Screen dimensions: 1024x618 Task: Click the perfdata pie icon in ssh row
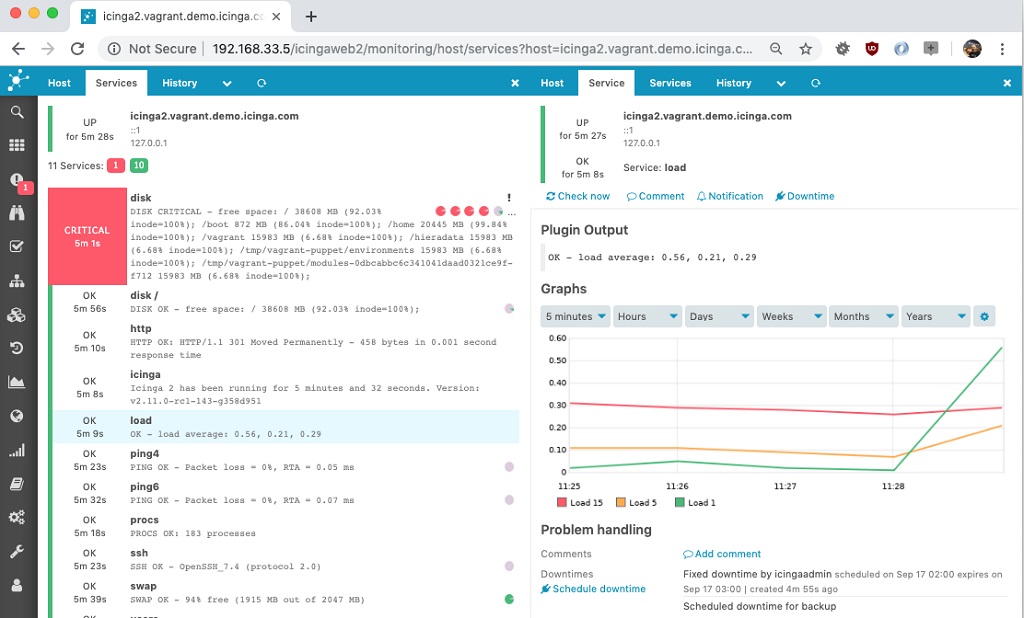coord(509,566)
